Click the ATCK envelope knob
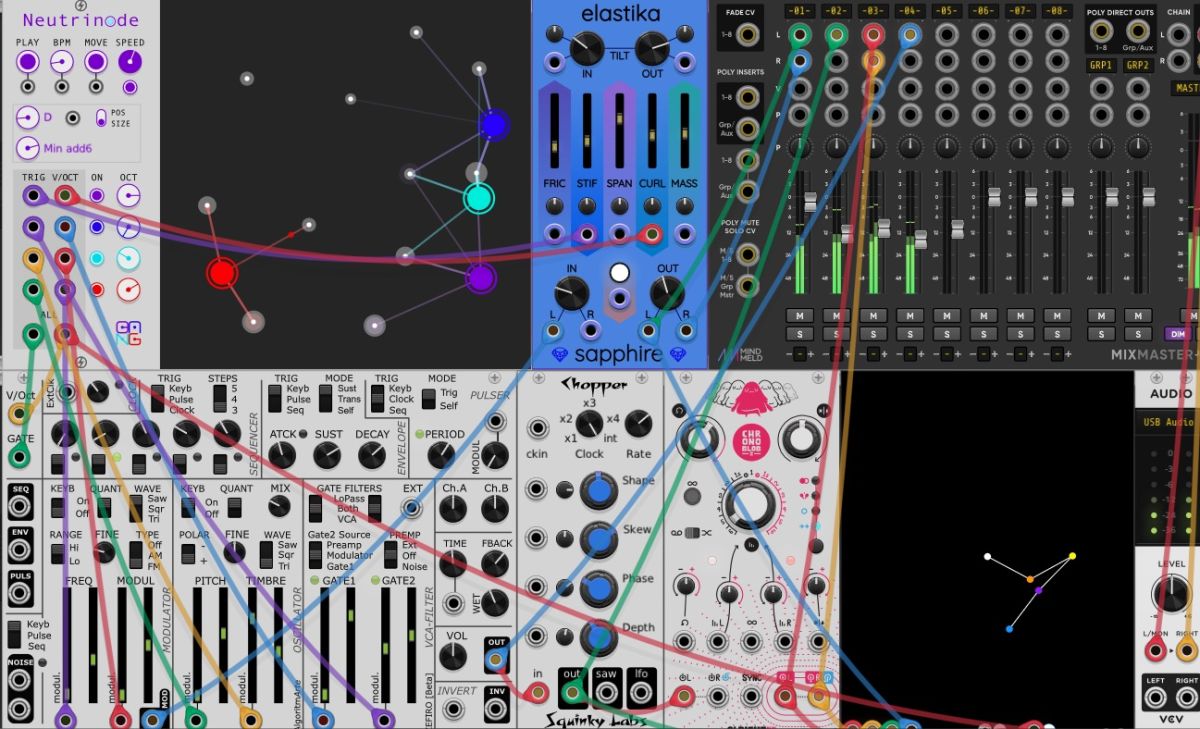The height and width of the screenshot is (729, 1200). click(282, 456)
